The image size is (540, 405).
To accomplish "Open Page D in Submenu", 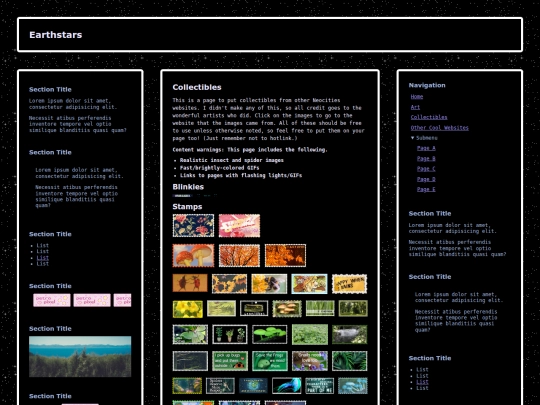I will tap(426, 179).
